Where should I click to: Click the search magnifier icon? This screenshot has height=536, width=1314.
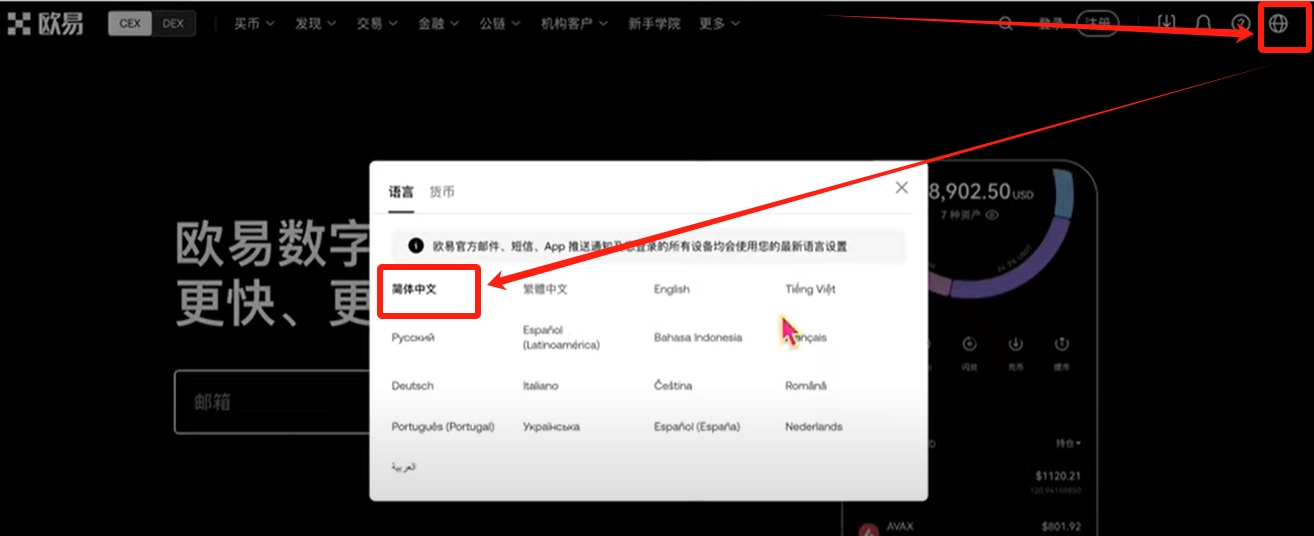pyautogui.click(x=1006, y=23)
